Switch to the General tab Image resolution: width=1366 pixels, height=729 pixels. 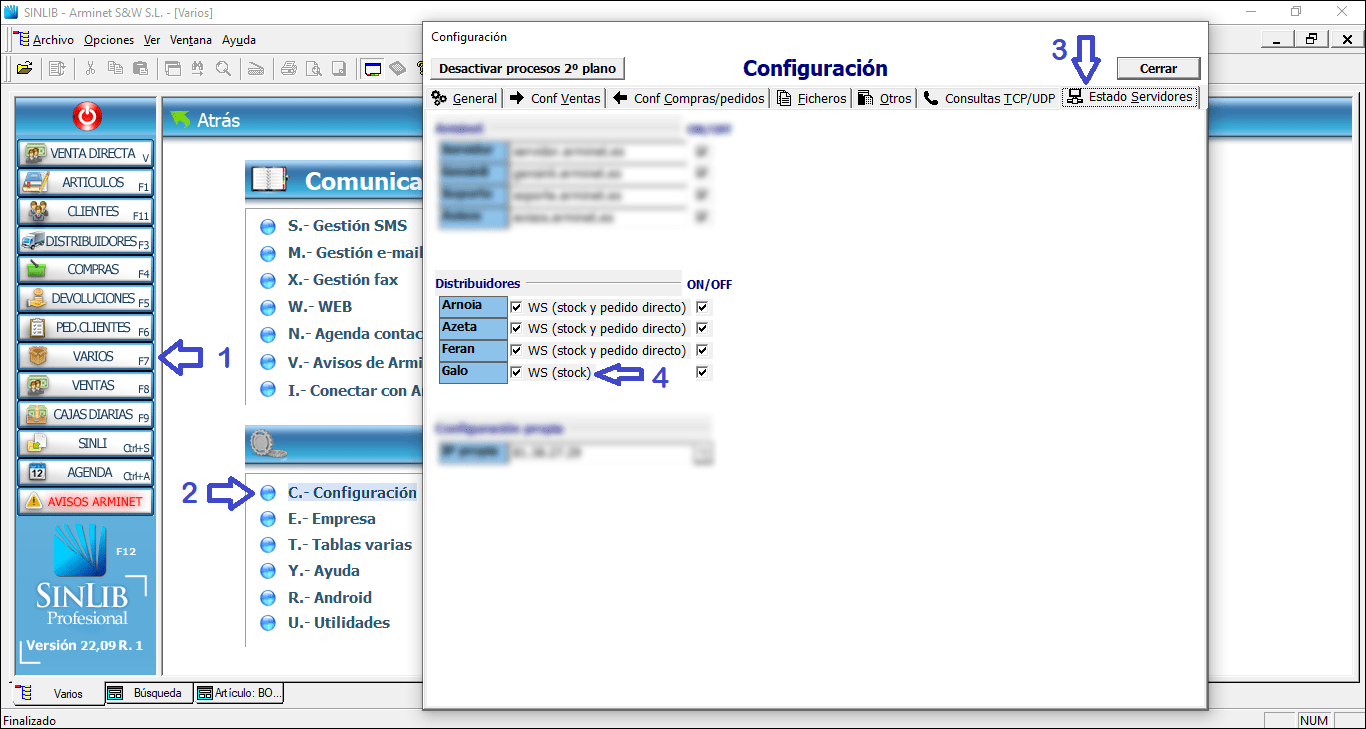click(x=464, y=98)
